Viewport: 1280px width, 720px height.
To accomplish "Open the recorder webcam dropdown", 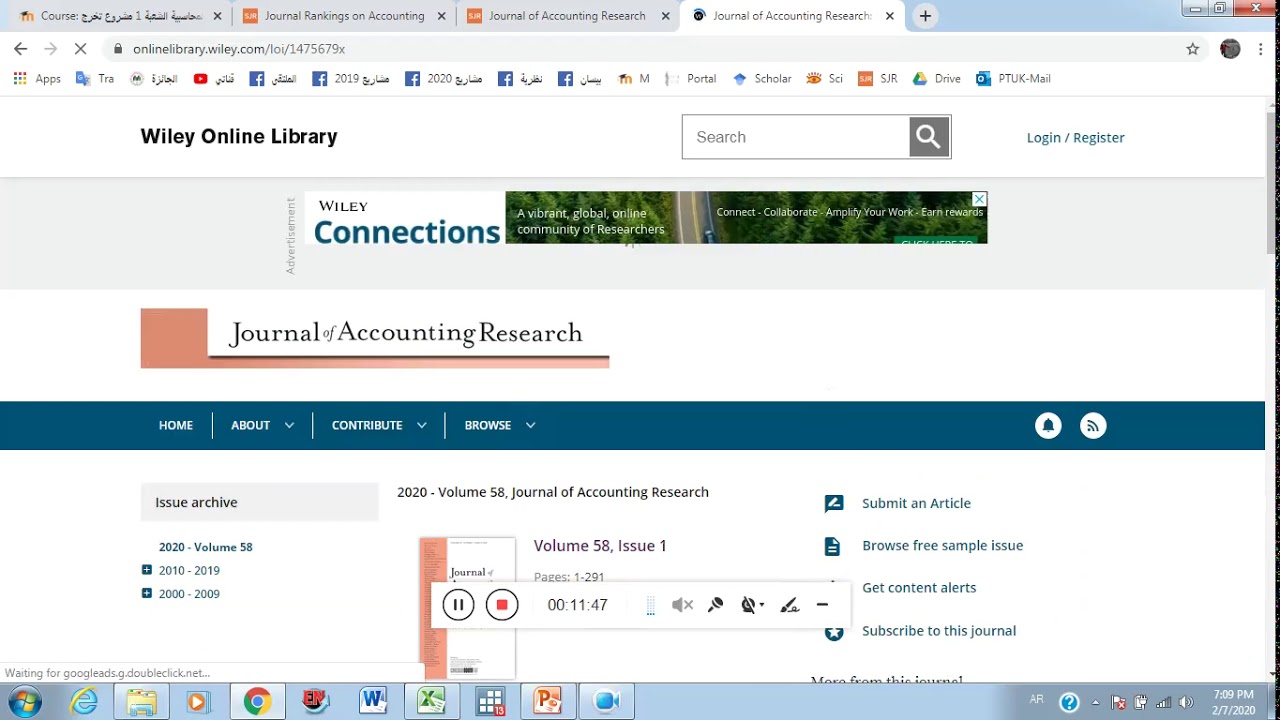I will coord(752,605).
